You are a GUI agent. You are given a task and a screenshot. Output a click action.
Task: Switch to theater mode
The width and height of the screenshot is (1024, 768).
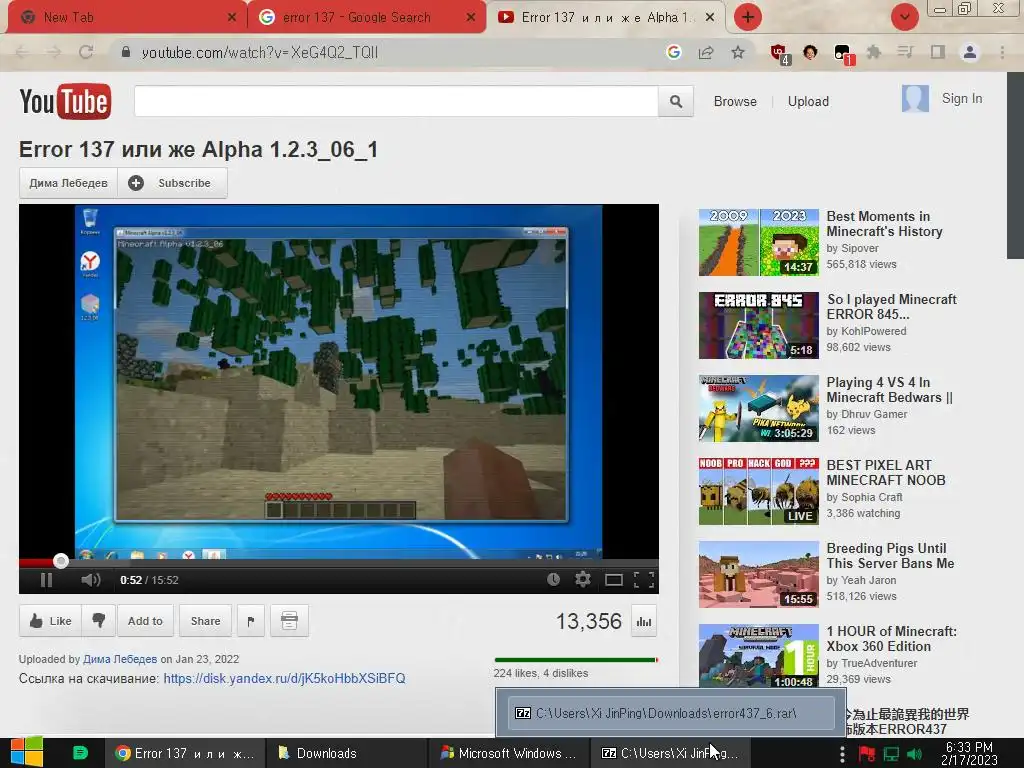pos(613,580)
